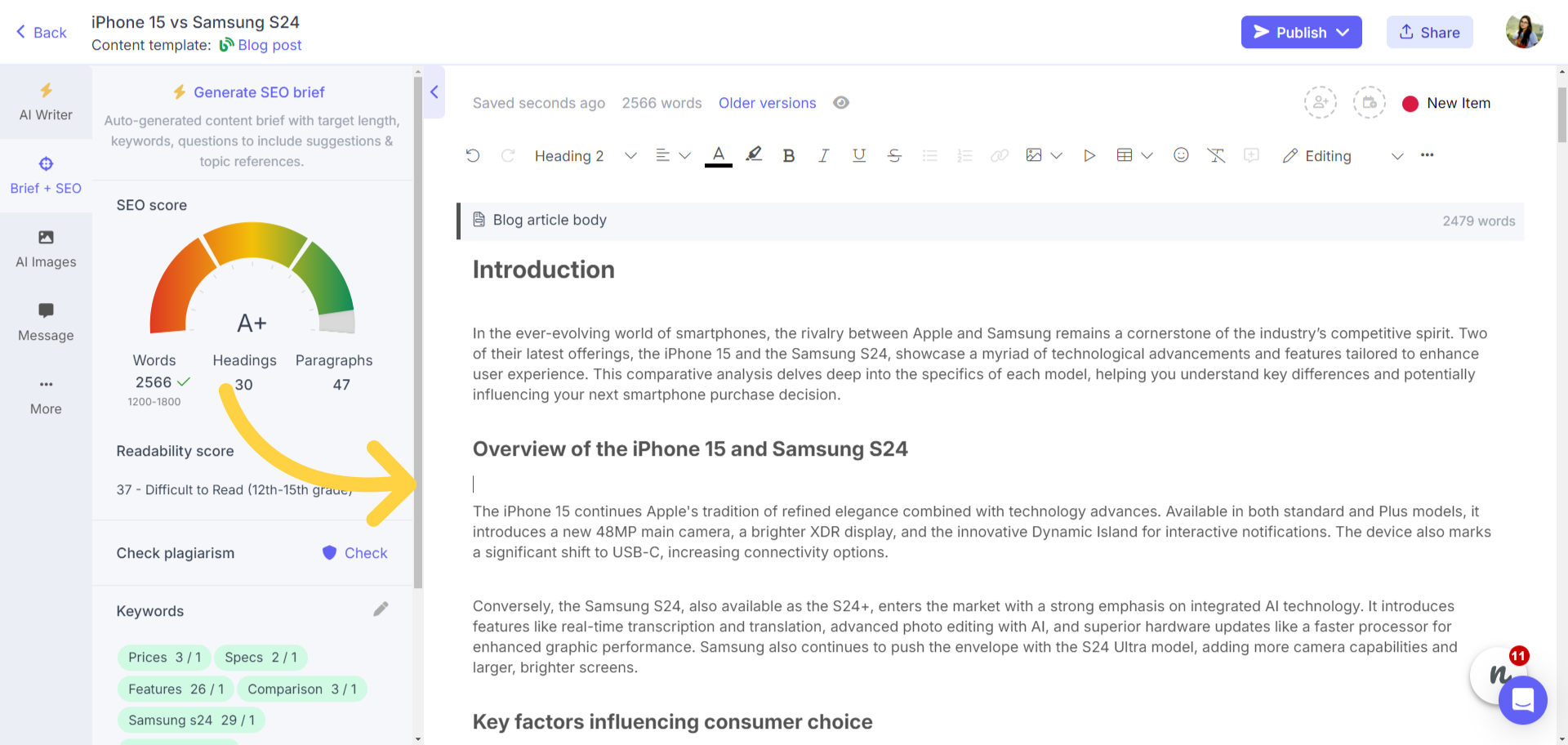Screen dimensions: 1568x745
Task: Insert a bulleted list
Action: pos(929,155)
